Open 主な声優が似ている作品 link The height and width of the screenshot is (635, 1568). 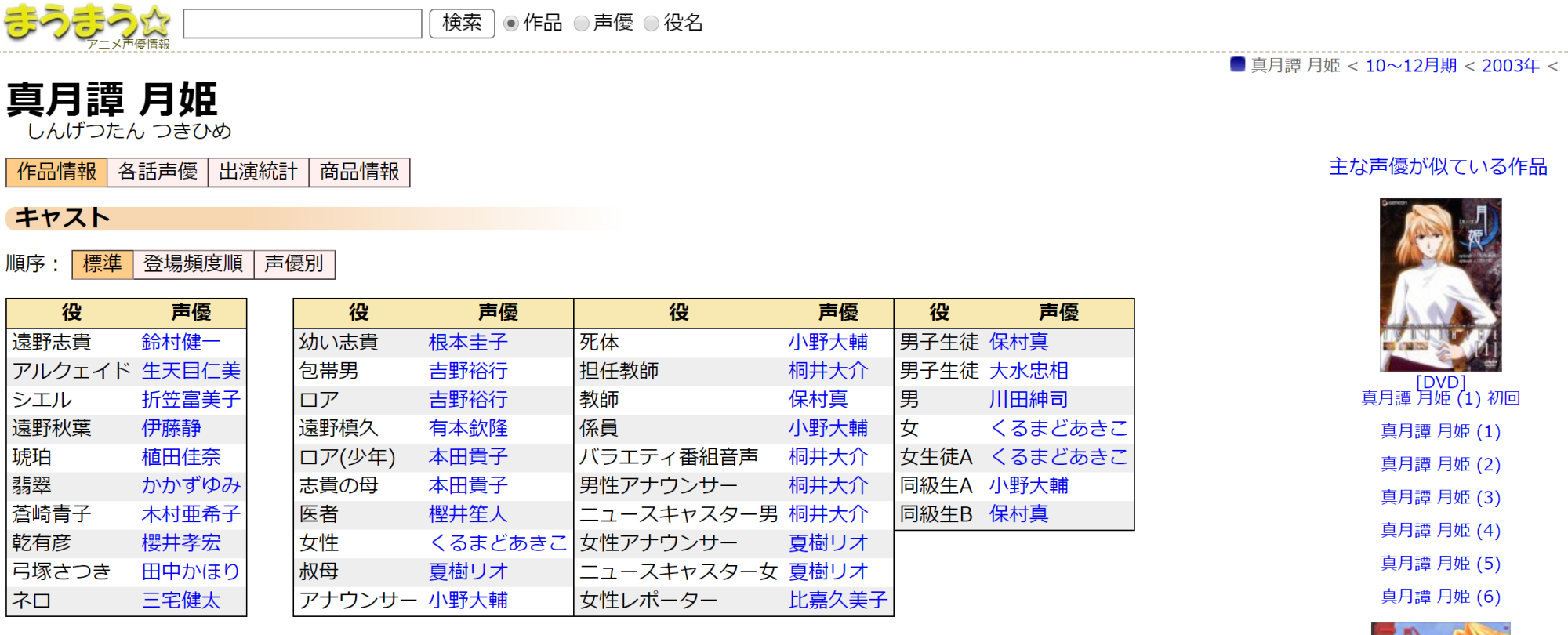point(1438,167)
